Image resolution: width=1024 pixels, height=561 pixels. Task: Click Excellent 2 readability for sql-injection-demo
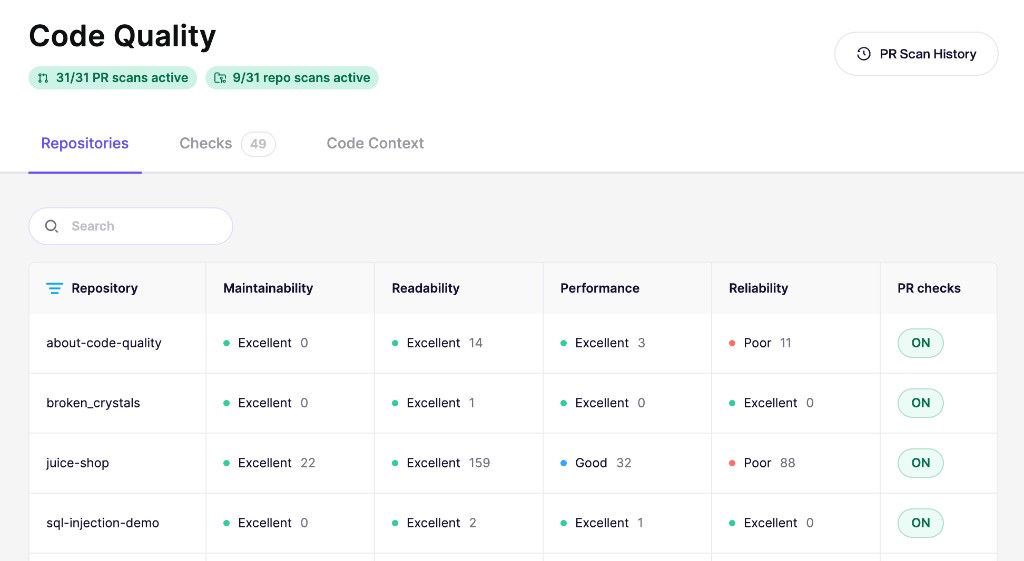click(434, 523)
